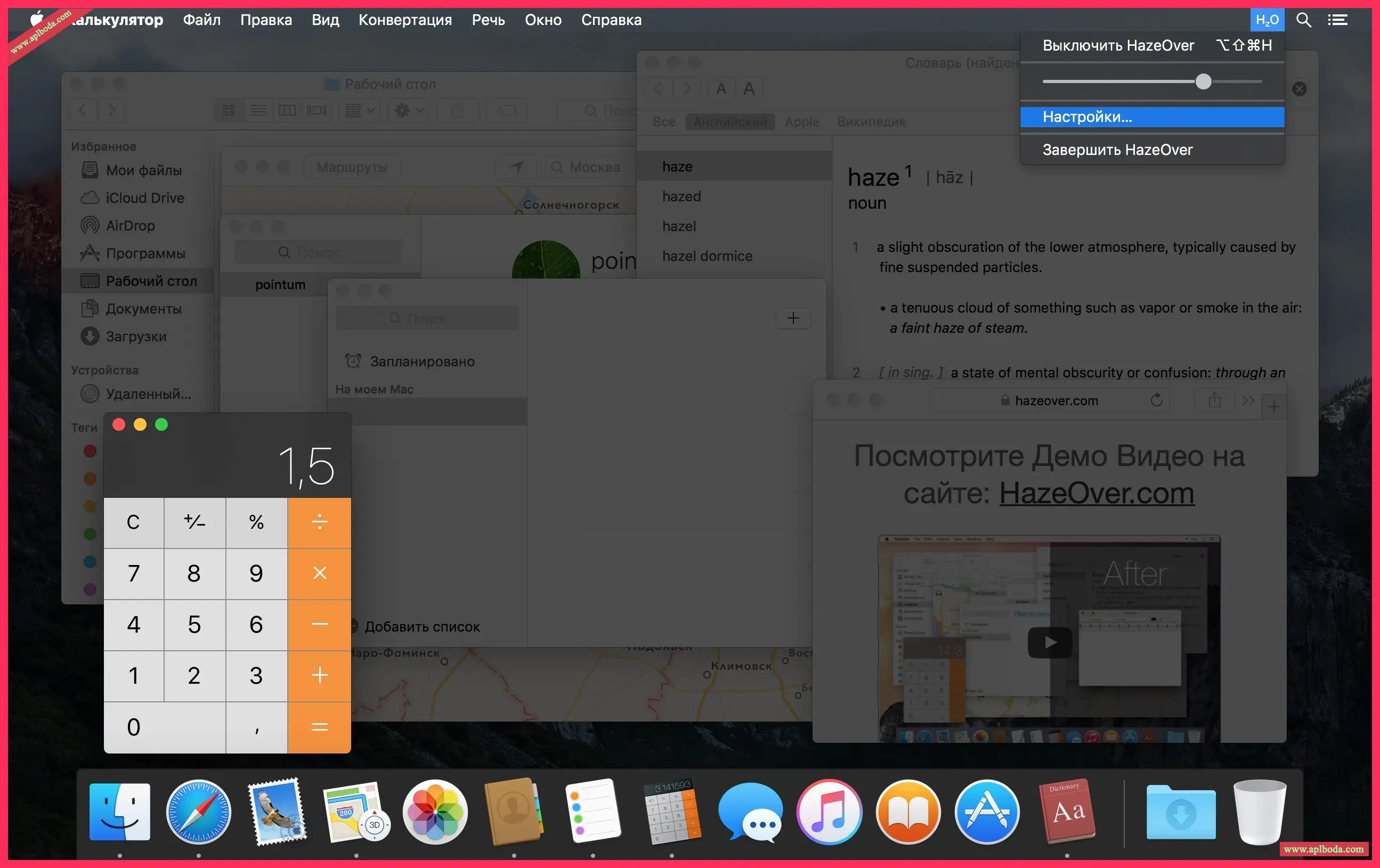The height and width of the screenshot is (868, 1380).
Task: Clear the Dictionary search field
Action: click(1299, 89)
